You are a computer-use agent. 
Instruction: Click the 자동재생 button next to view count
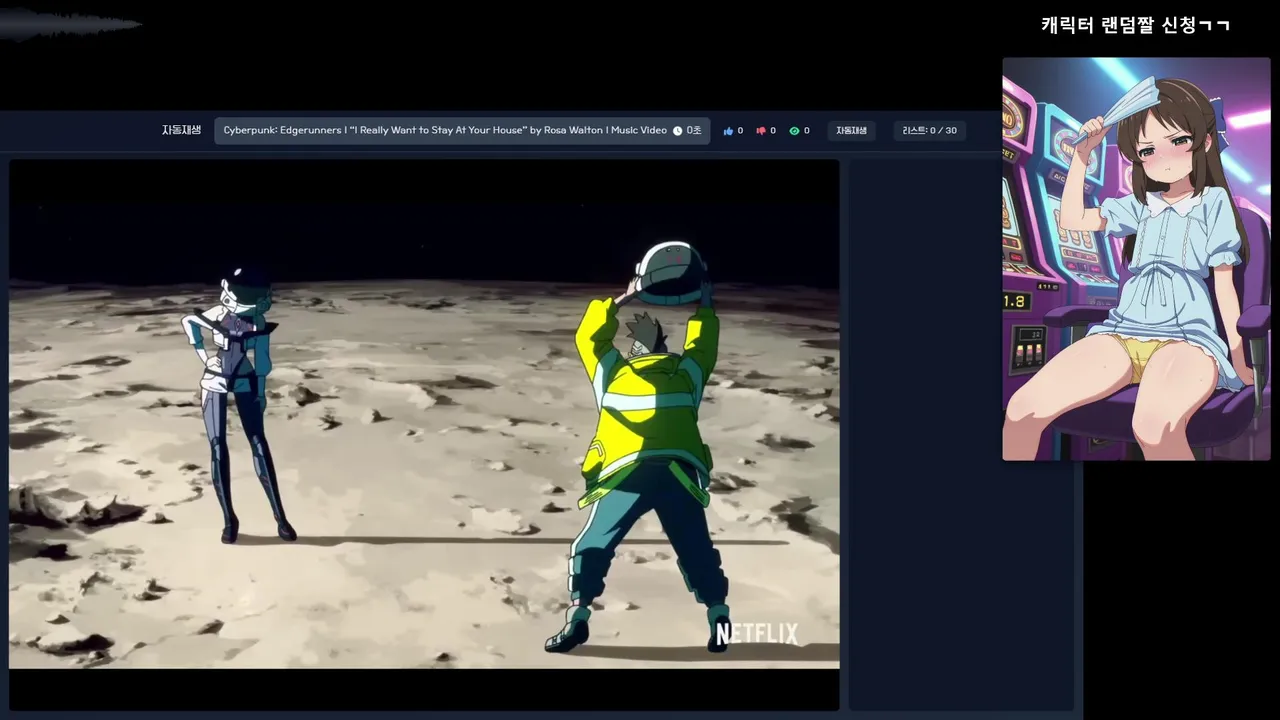point(852,131)
